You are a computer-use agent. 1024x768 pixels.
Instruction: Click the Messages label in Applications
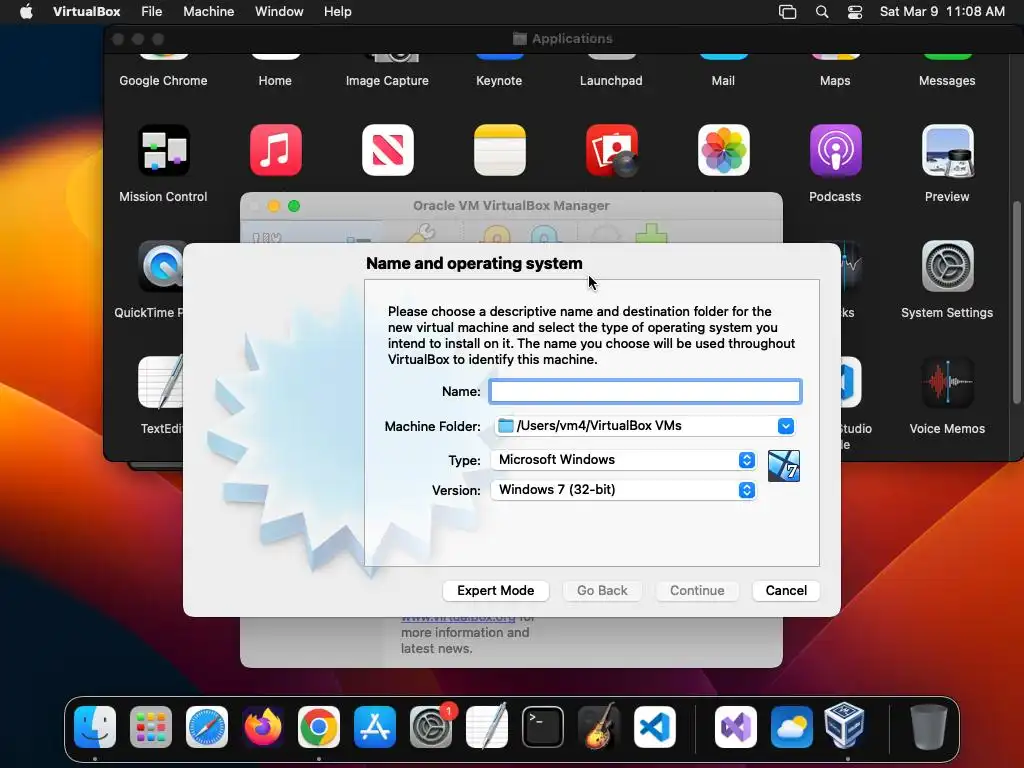947,81
